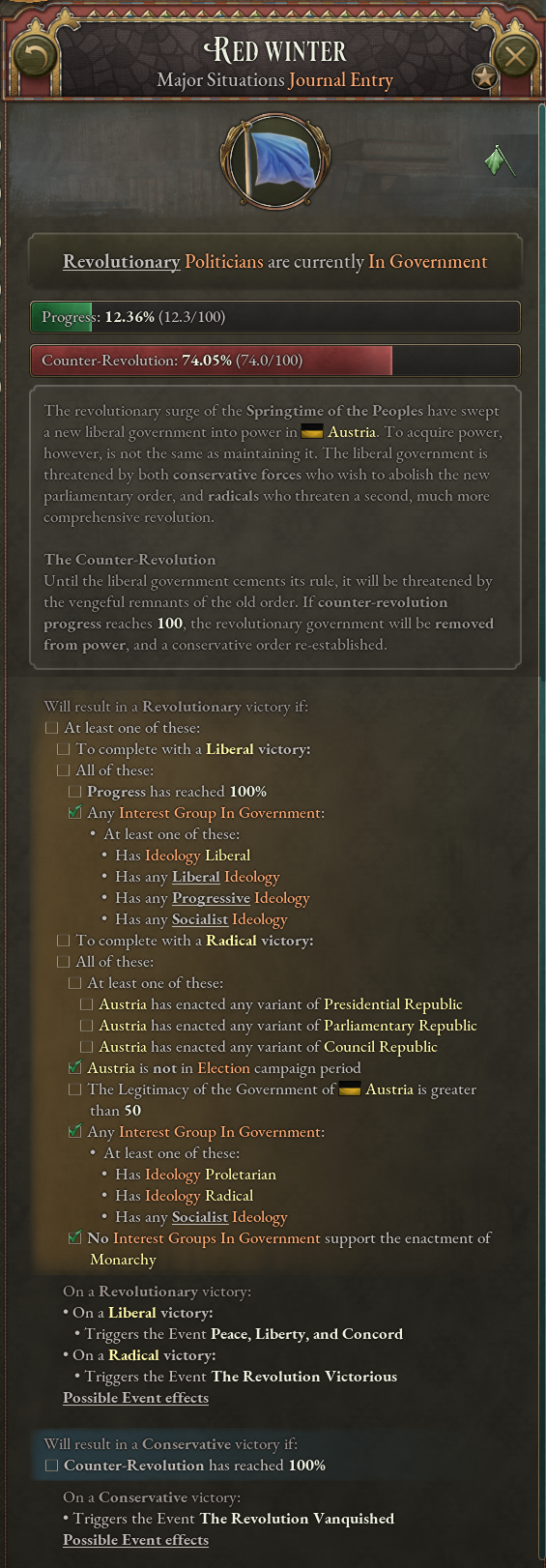The height and width of the screenshot is (1568, 546).
Task: Click the Revolutionary underlined link in header
Action: (122, 262)
